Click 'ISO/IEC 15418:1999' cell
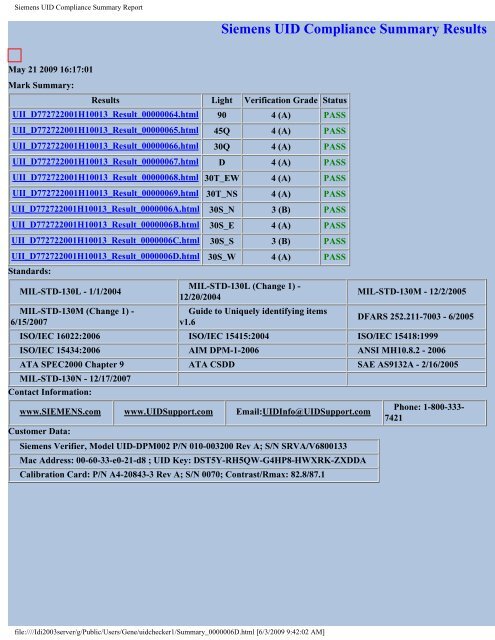Viewport: 495px width, 640px height. [417, 336]
